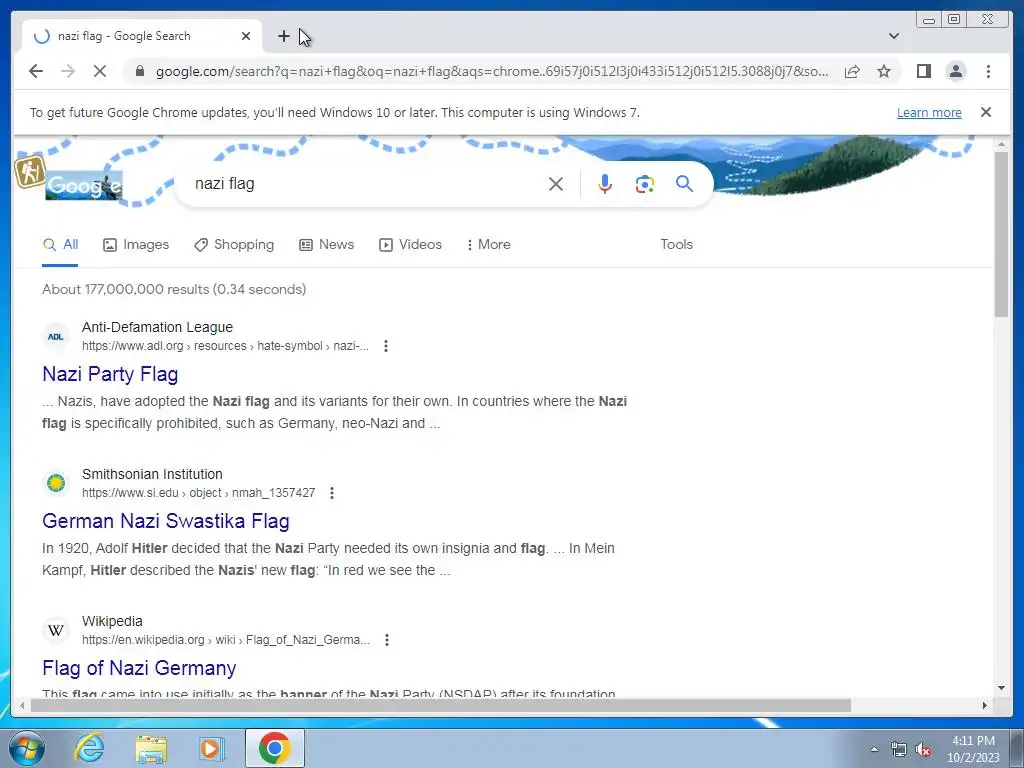Click the ADL site favicon
Viewport: 1024px width, 768px height.
[x=56, y=337]
